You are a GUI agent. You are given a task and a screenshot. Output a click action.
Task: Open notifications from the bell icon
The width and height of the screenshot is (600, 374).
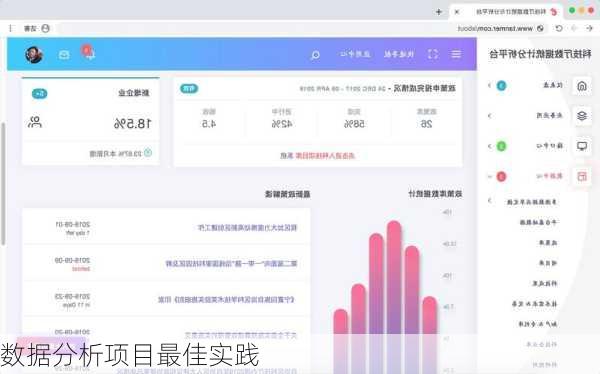(x=90, y=54)
